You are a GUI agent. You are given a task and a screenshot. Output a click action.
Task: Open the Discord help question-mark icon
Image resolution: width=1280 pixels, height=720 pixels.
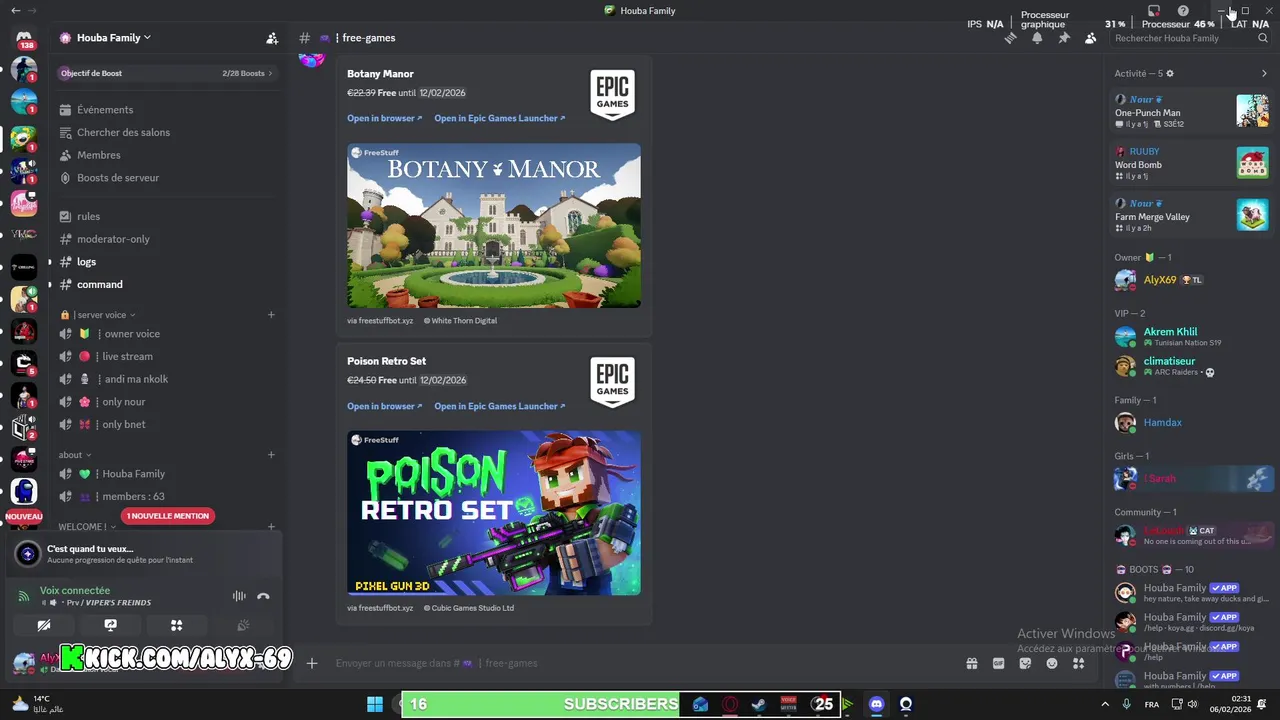(x=1183, y=11)
